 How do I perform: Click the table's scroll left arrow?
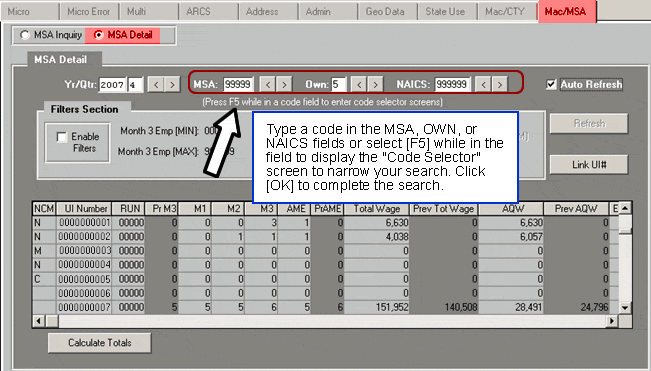(x=39, y=321)
